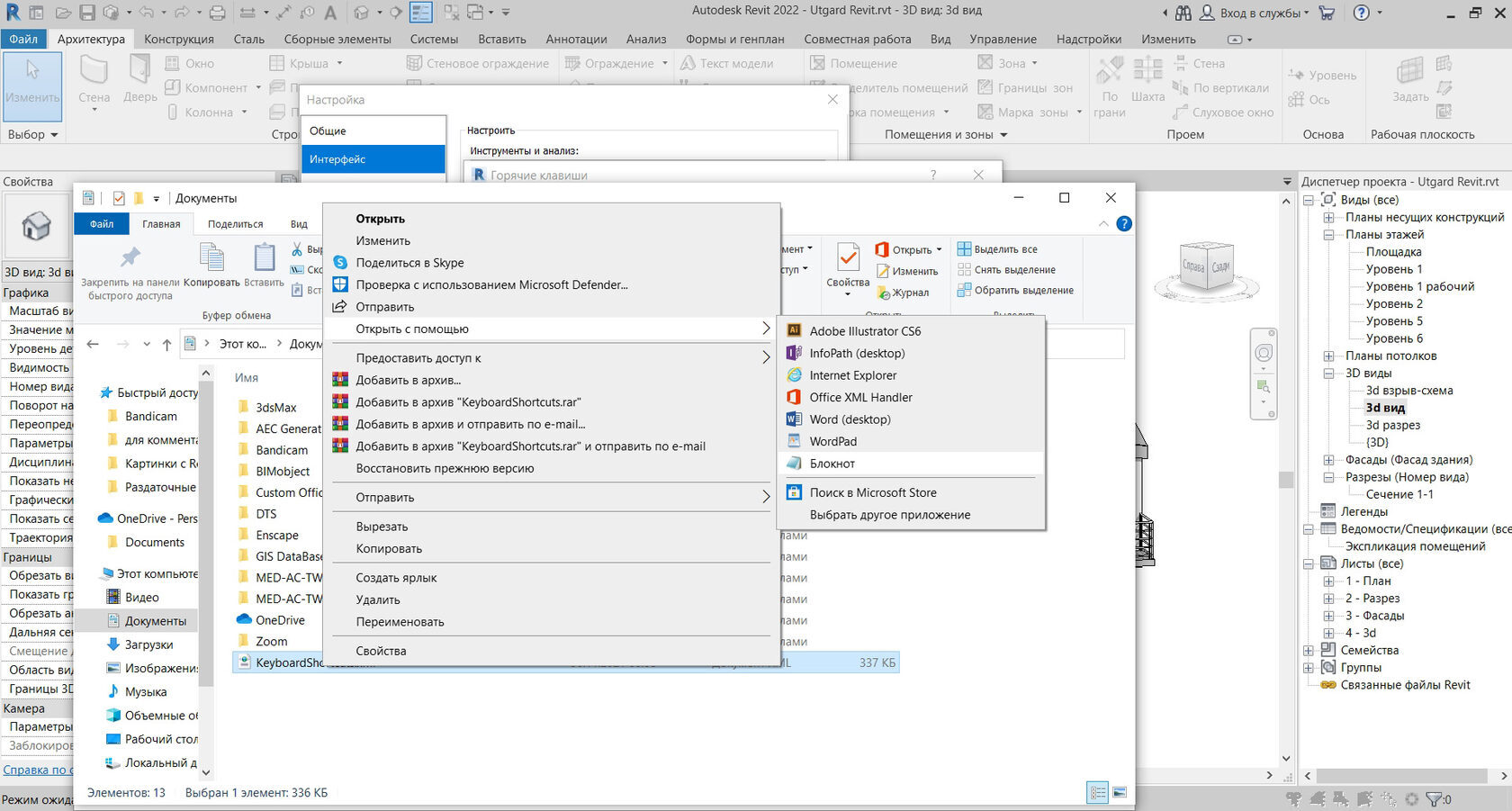
Task: Click Изменить ribbon tool in Revit
Action: coord(32,86)
